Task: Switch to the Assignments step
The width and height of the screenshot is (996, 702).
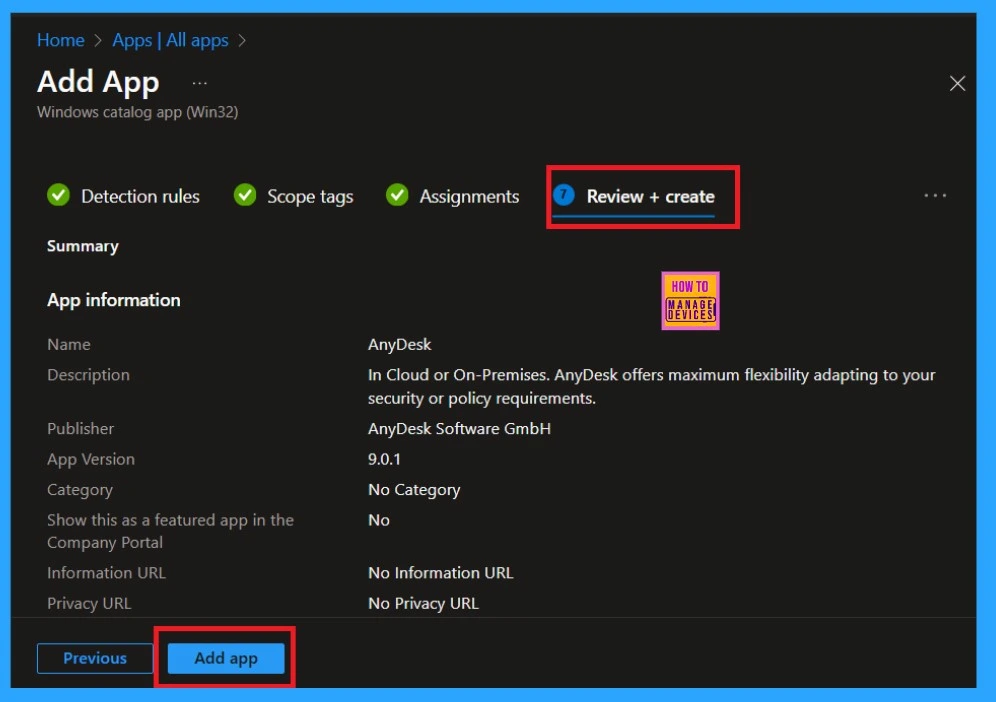Action: point(469,196)
